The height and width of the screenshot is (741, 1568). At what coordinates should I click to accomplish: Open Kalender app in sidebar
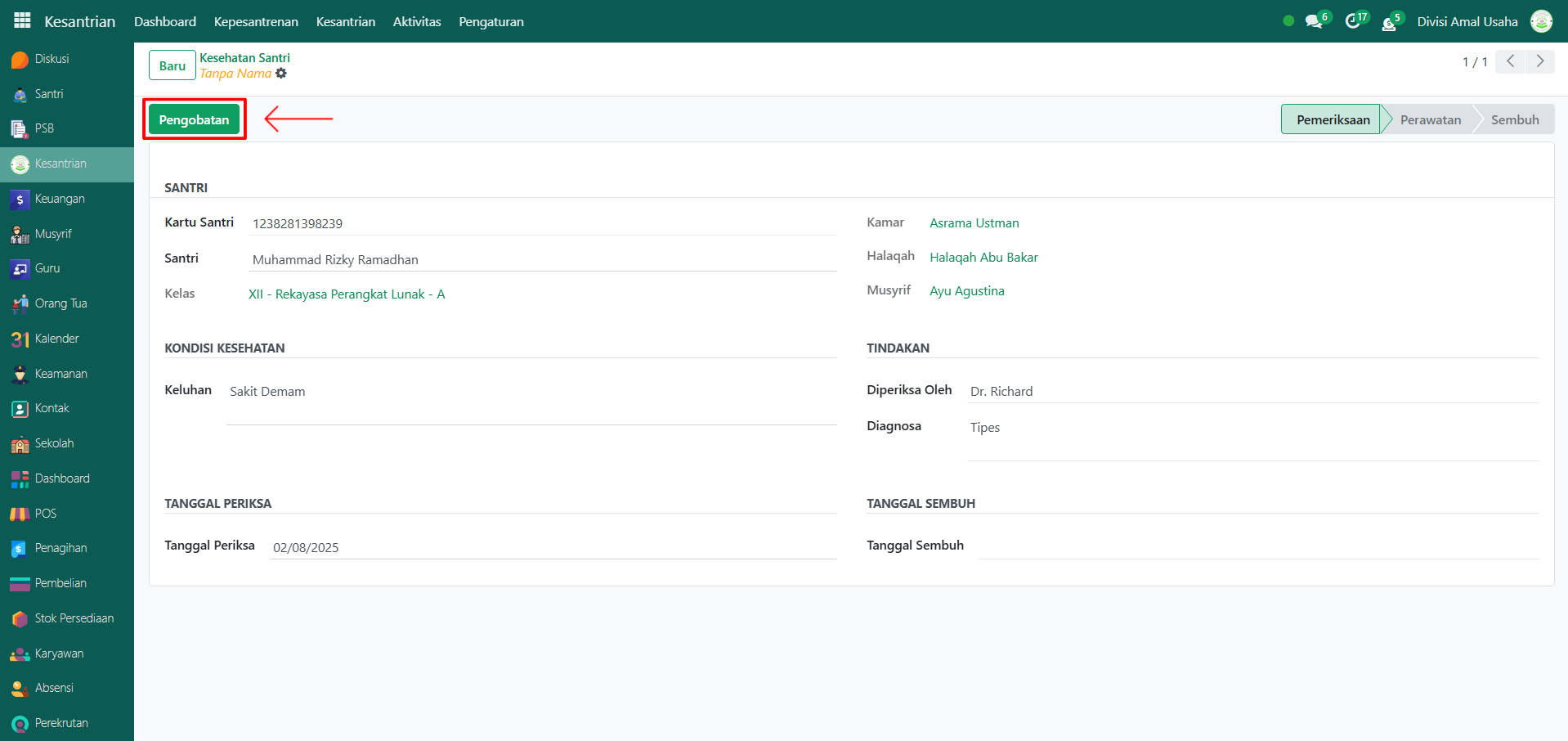[x=56, y=339]
